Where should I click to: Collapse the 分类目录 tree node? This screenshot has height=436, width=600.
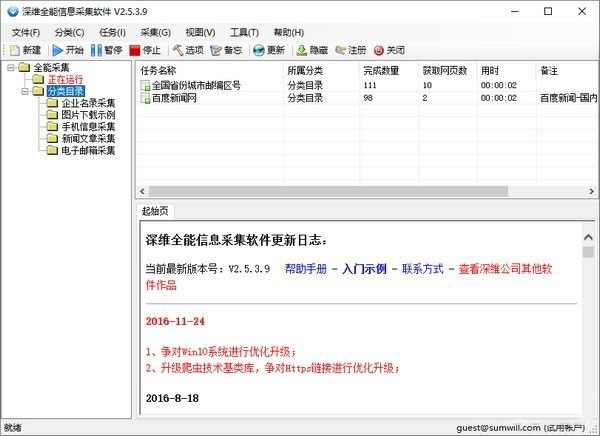pyautogui.click(x=25, y=91)
